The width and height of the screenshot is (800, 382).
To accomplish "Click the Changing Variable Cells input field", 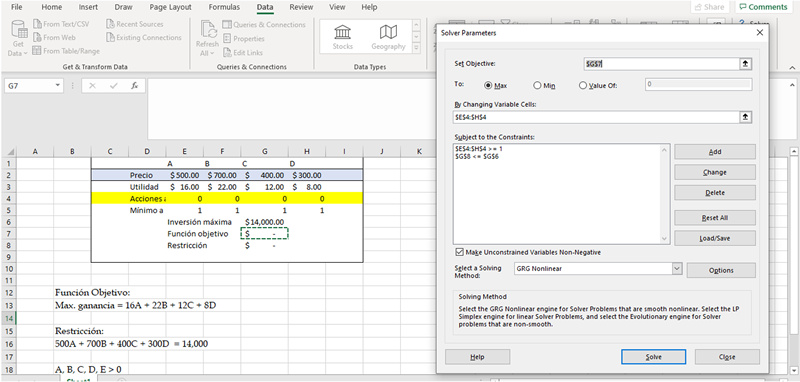I will 596,117.
